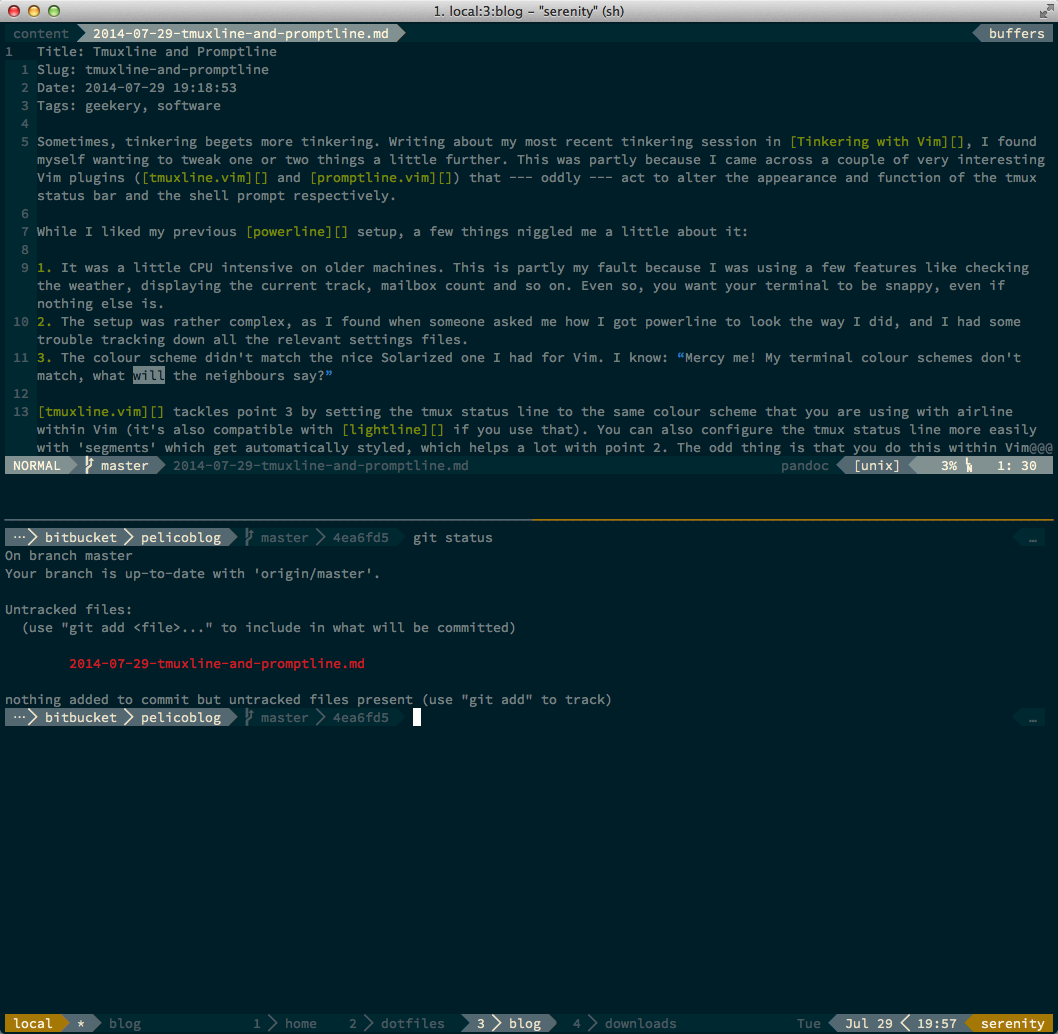Click the git branch icon in Vim's statusline
Image resolution: width=1058 pixels, height=1034 pixels.
click(x=89, y=465)
